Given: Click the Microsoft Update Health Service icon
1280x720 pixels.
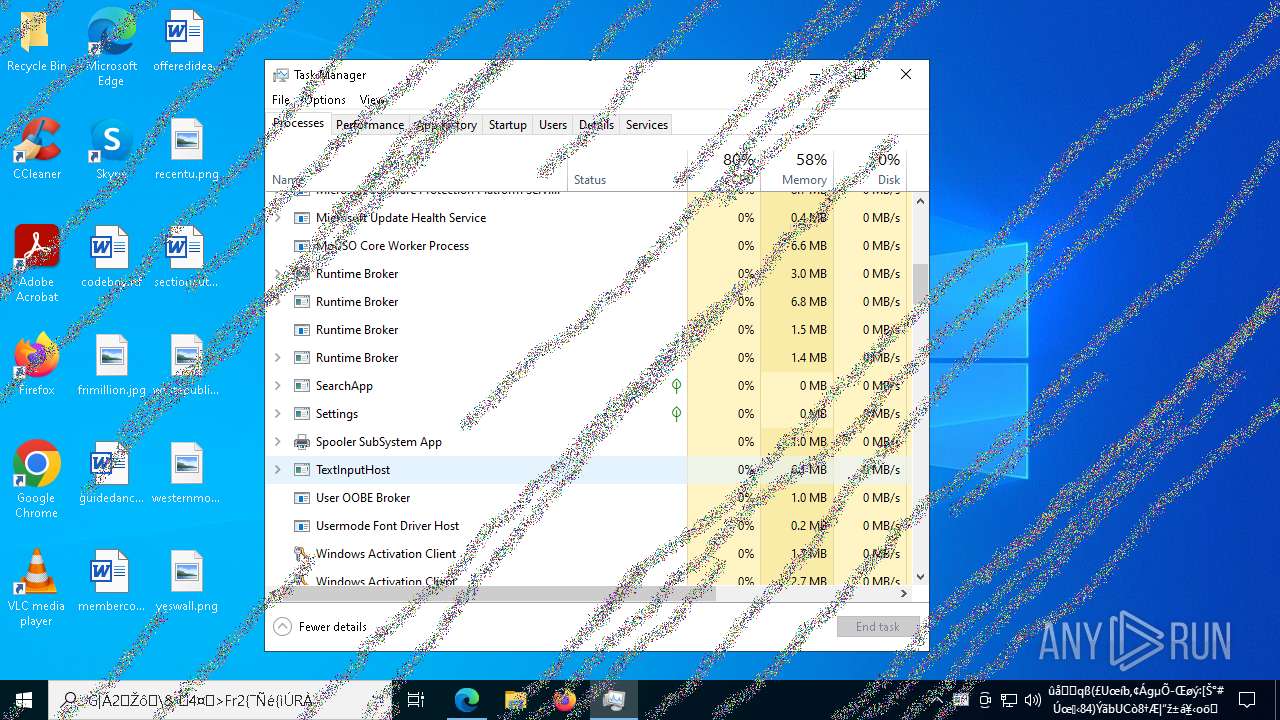Looking at the screenshot, I should 302,218.
